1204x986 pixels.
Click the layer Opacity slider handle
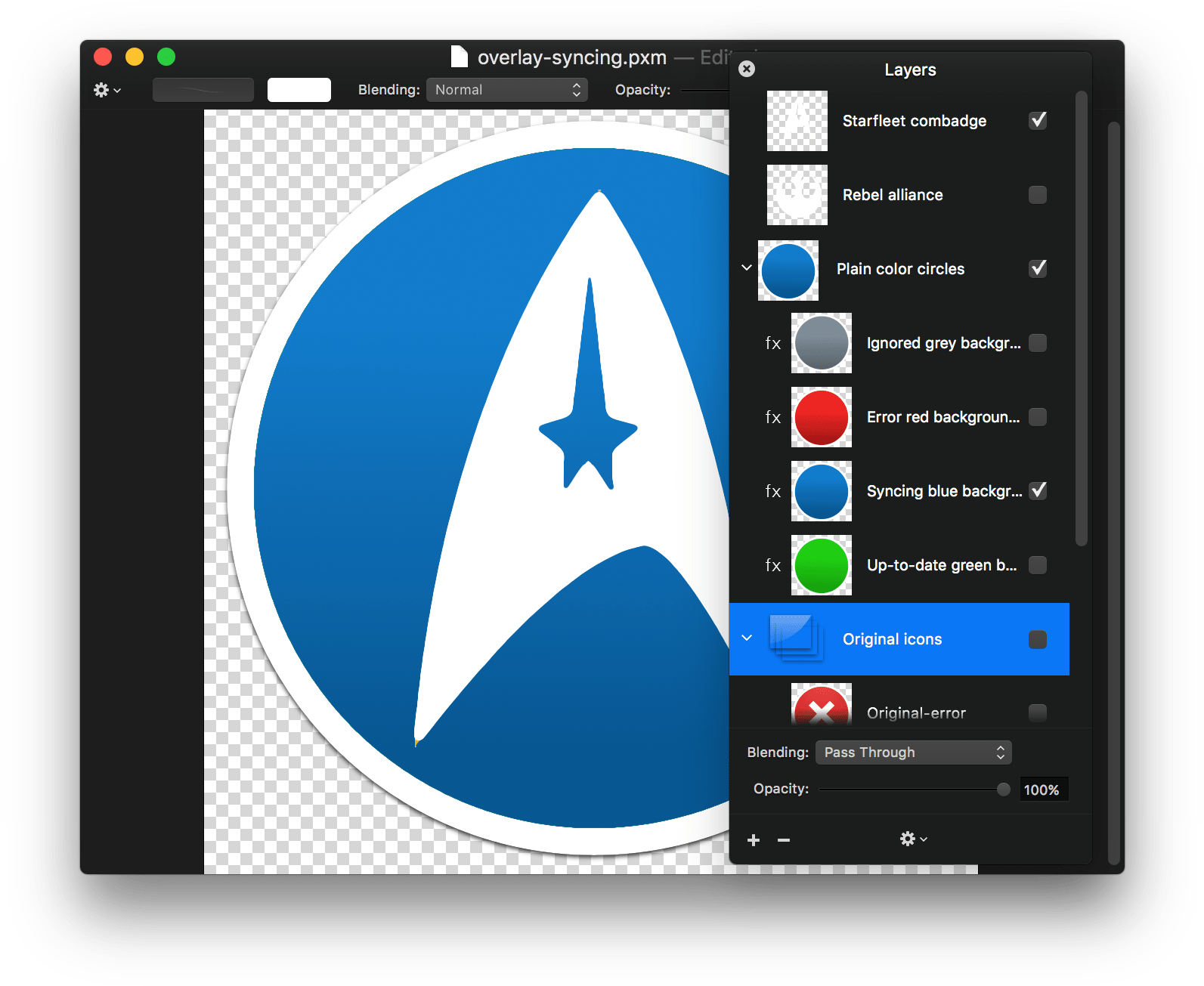click(x=1003, y=790)
